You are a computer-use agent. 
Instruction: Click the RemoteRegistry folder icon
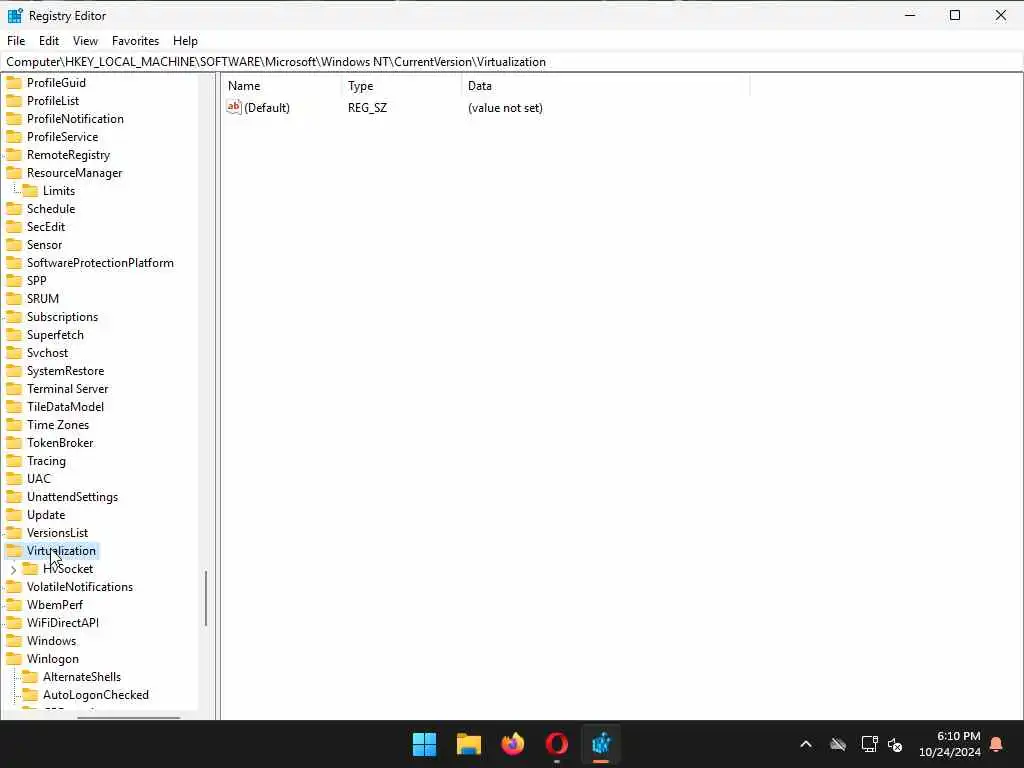[14, 155]
